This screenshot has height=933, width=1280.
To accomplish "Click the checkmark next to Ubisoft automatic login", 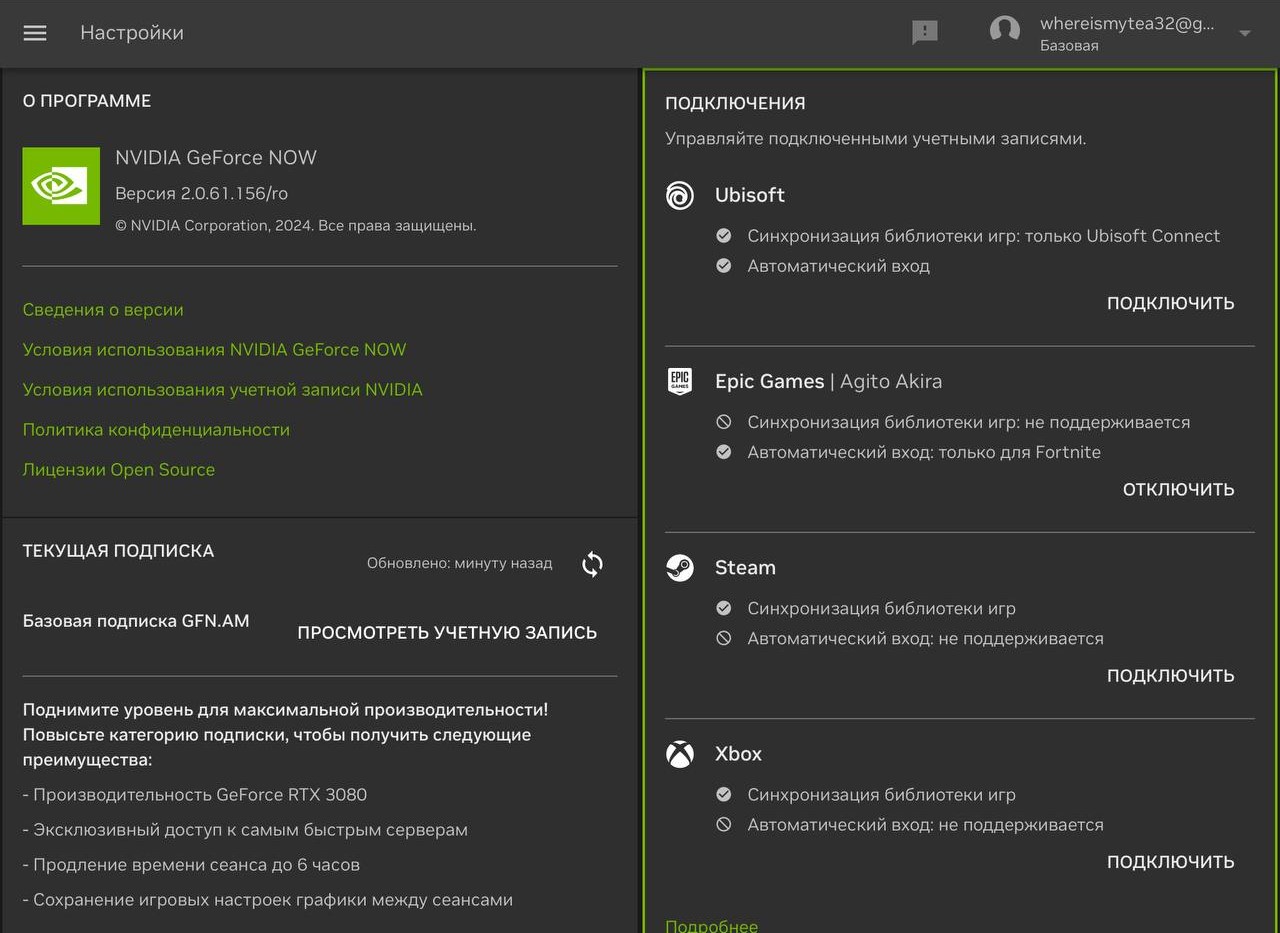I will point(724,266).
